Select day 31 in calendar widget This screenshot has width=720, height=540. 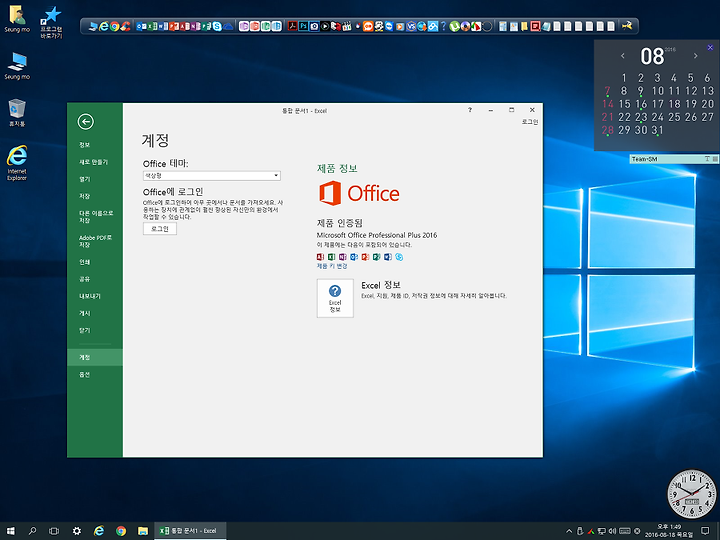(x=657, y=130)
